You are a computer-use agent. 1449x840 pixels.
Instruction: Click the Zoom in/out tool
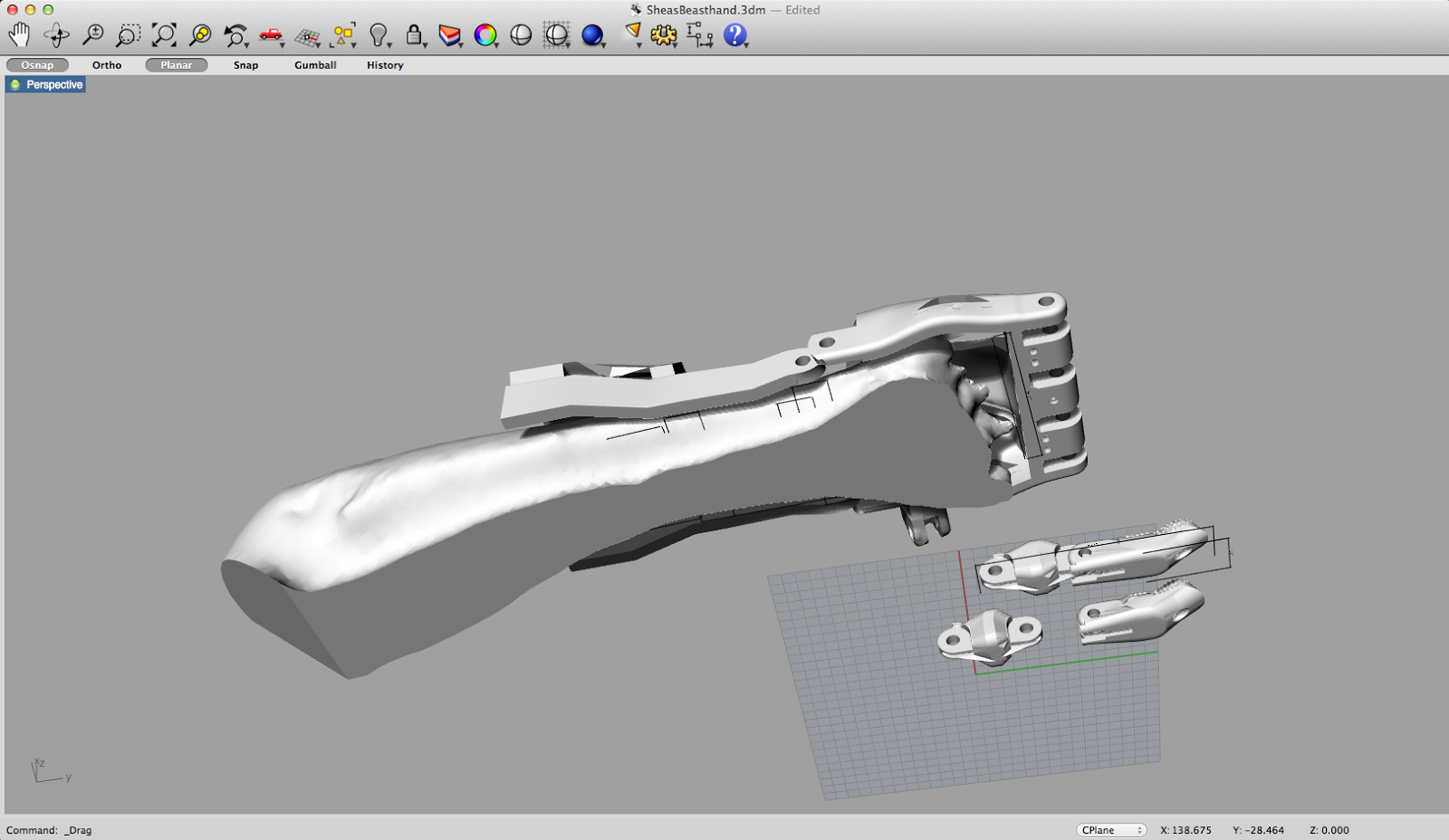tap(91, 34)
